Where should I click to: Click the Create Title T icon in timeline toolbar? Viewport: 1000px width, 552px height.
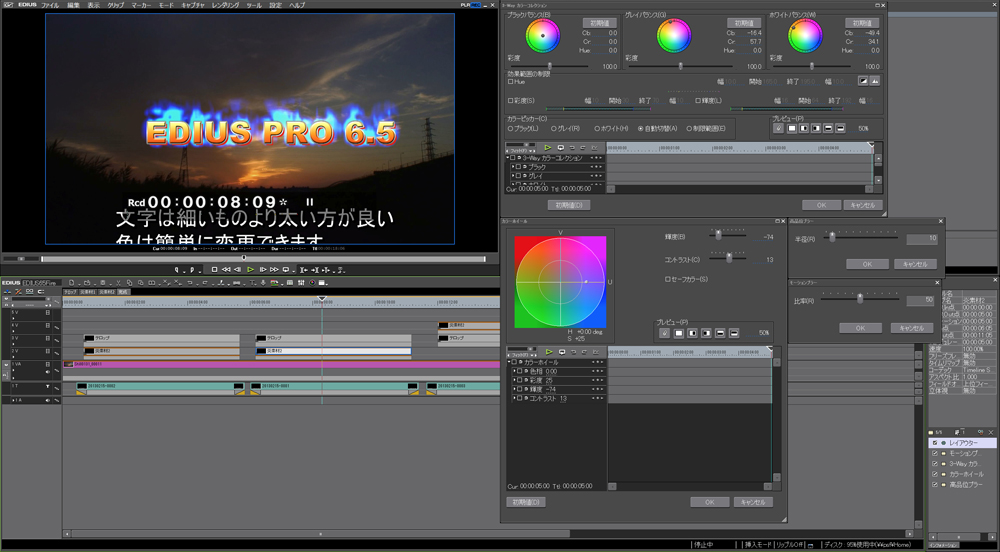tap(253, 282)
